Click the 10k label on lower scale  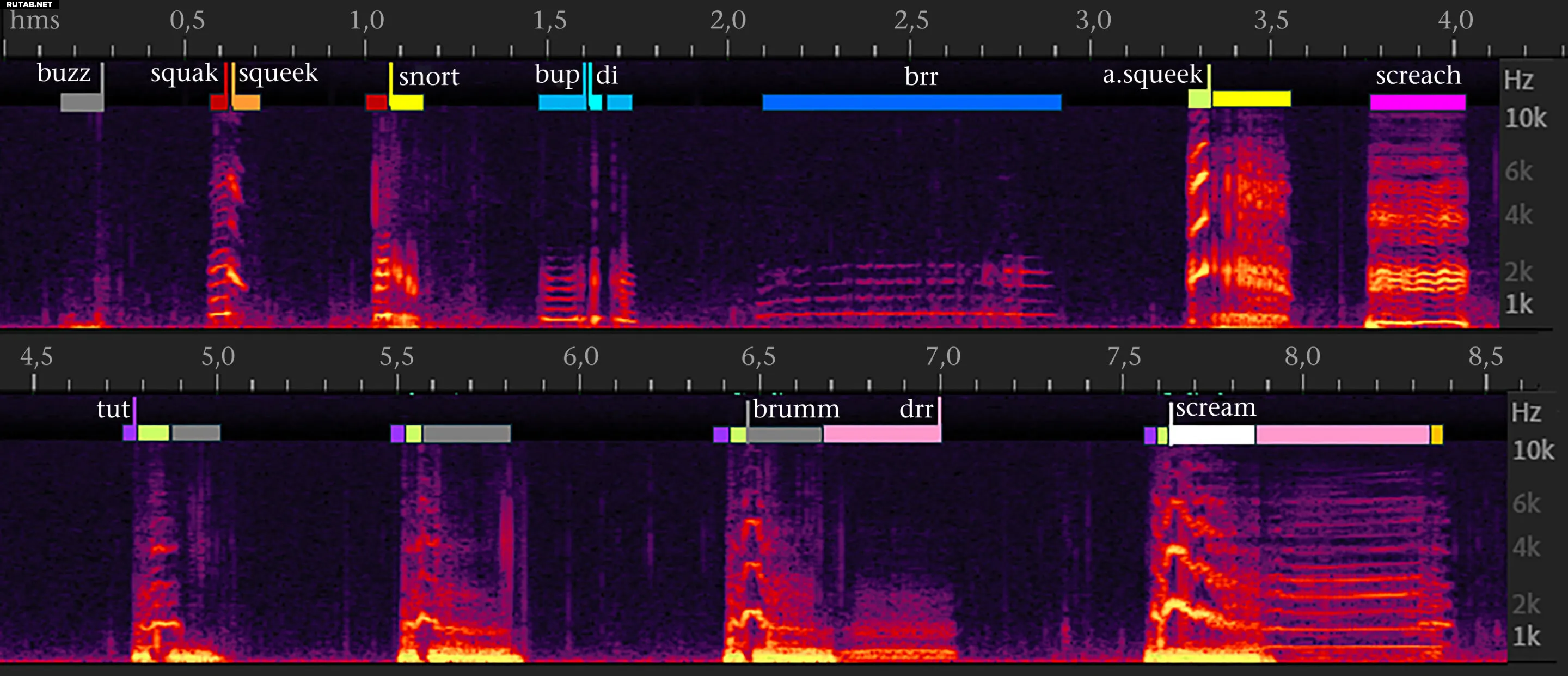click(x=1533, y=450)
